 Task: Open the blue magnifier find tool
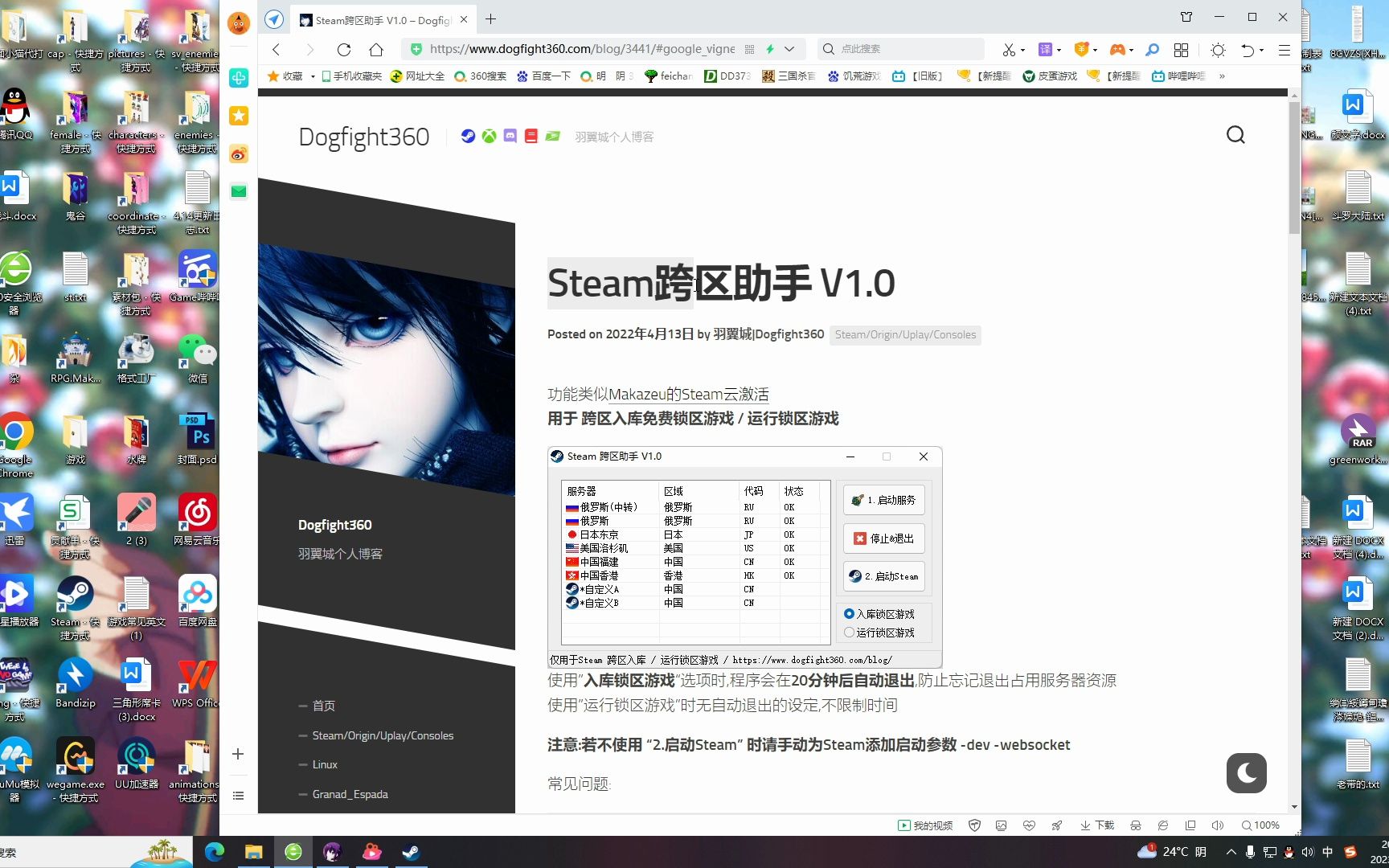click(1152, 50)
